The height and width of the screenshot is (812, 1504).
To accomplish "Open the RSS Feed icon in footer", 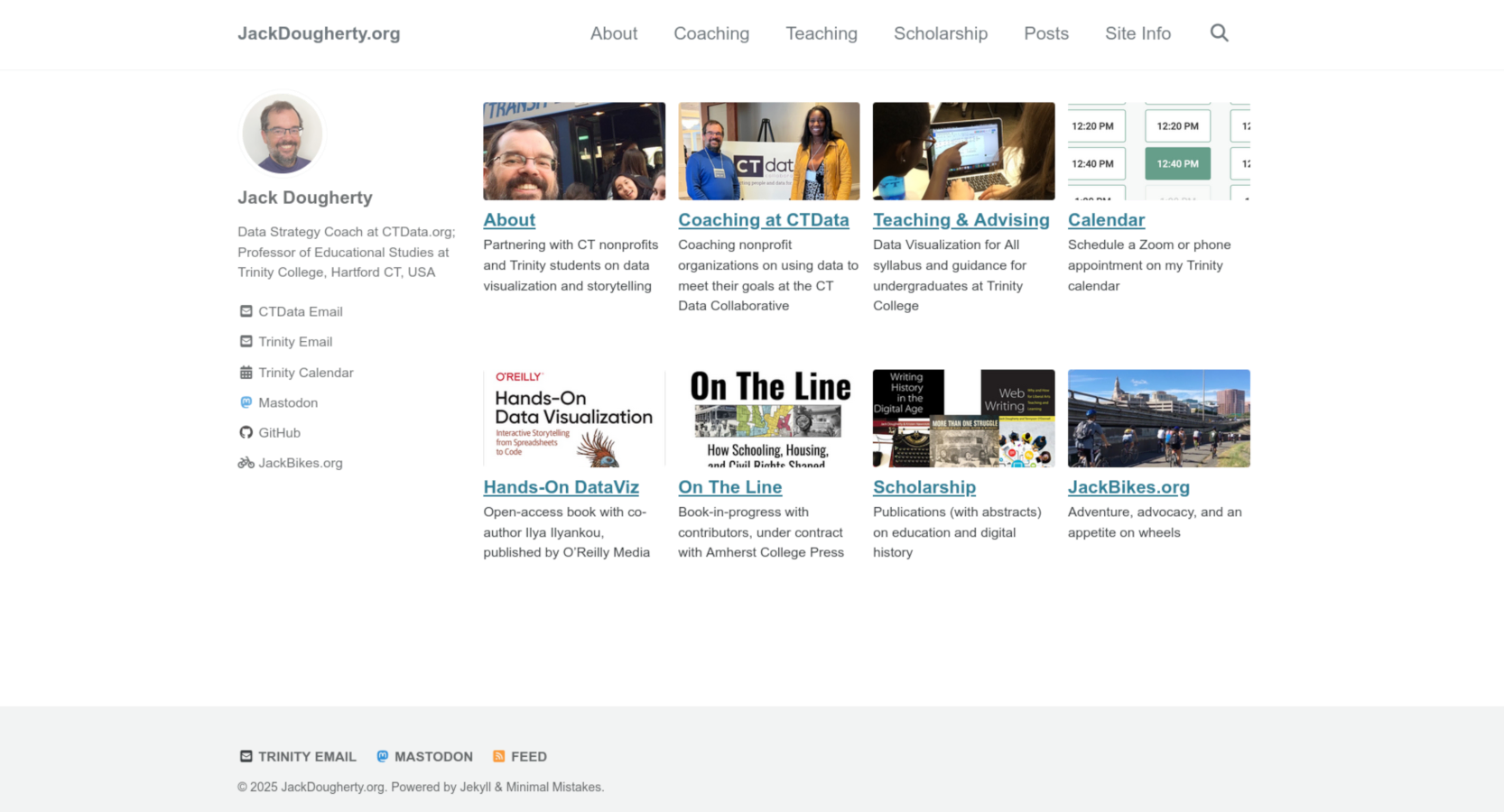I will (498, 756).
